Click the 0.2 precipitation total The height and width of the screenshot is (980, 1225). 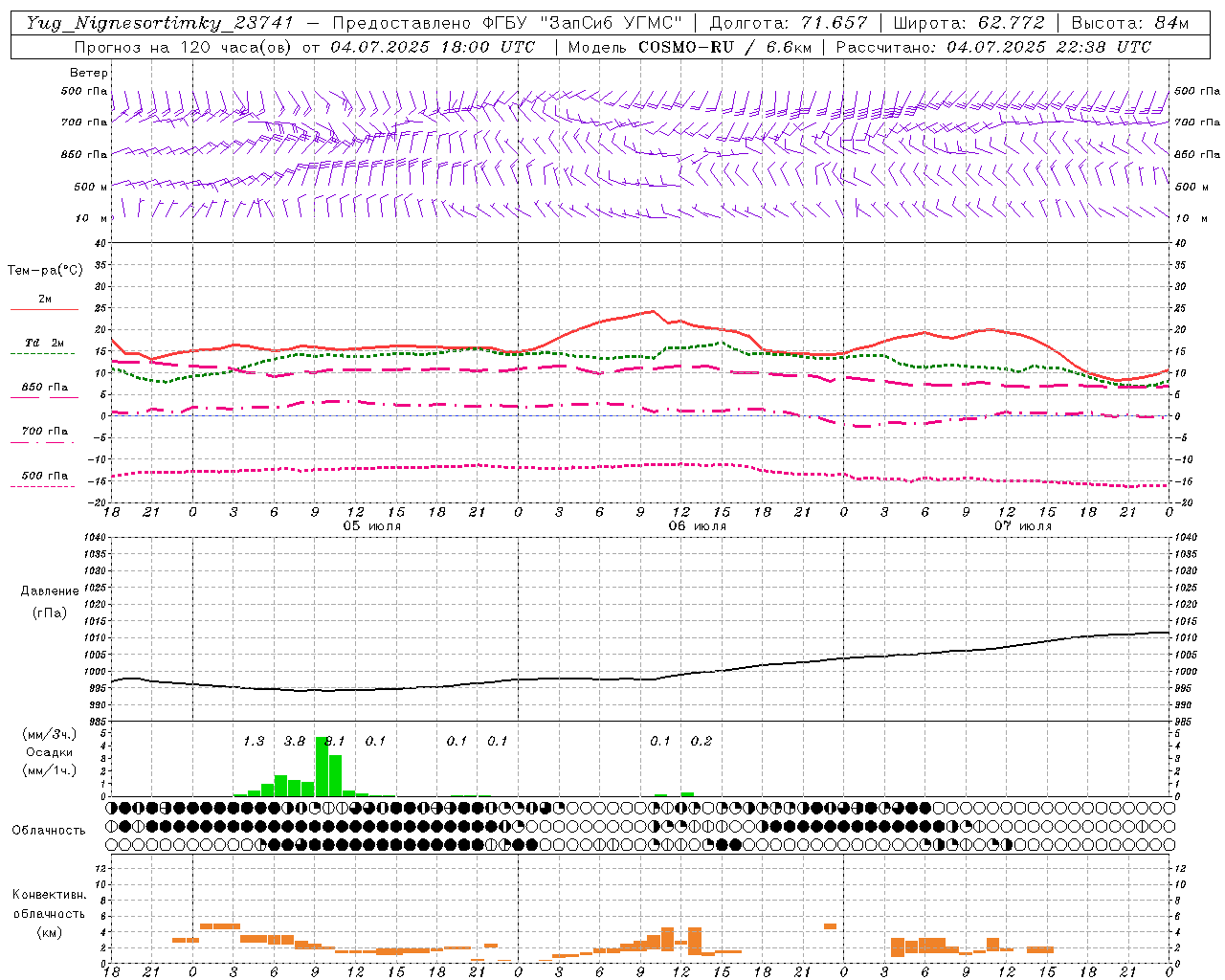[702, 742]
